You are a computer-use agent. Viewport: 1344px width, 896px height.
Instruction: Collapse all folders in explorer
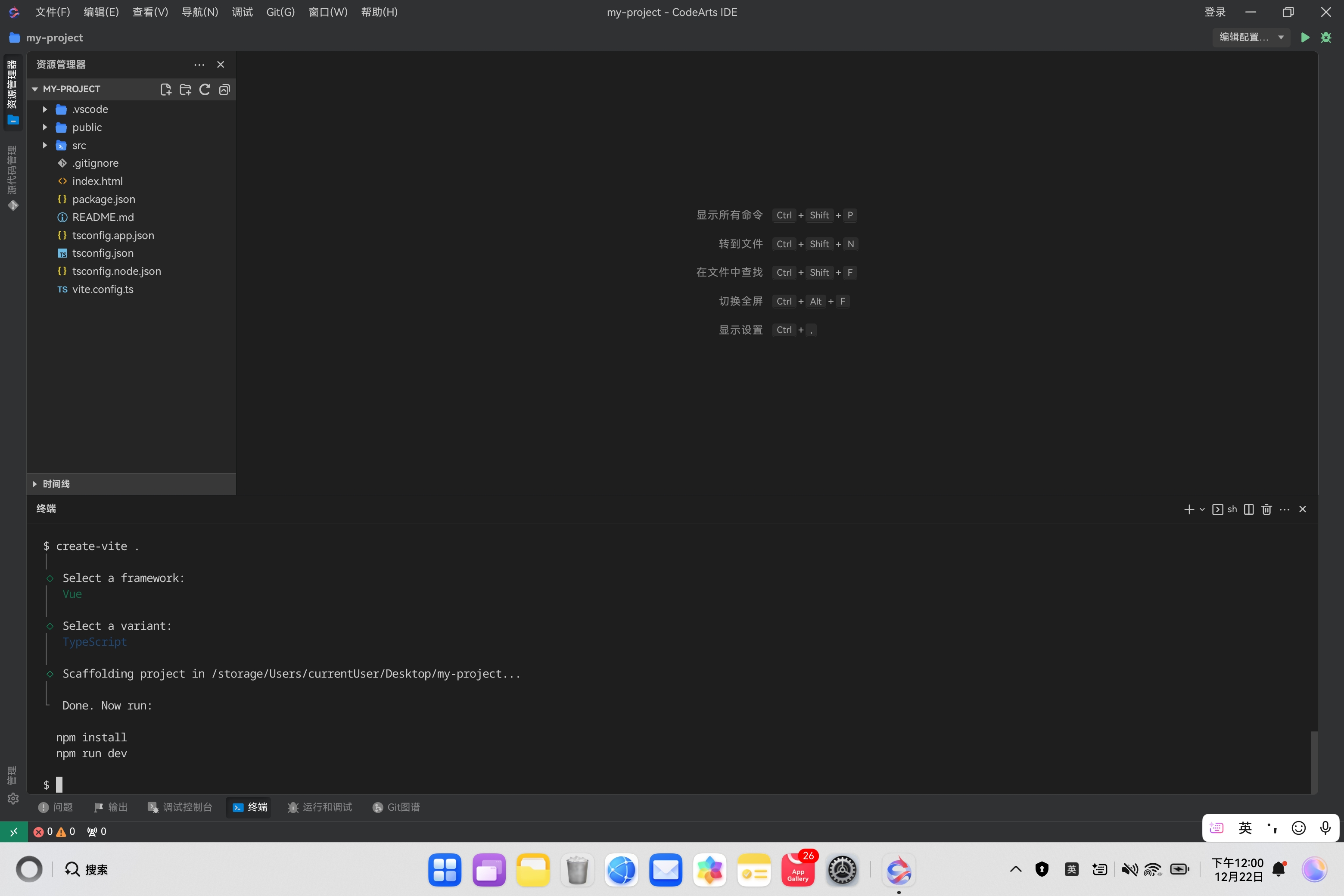click(224, 89)
